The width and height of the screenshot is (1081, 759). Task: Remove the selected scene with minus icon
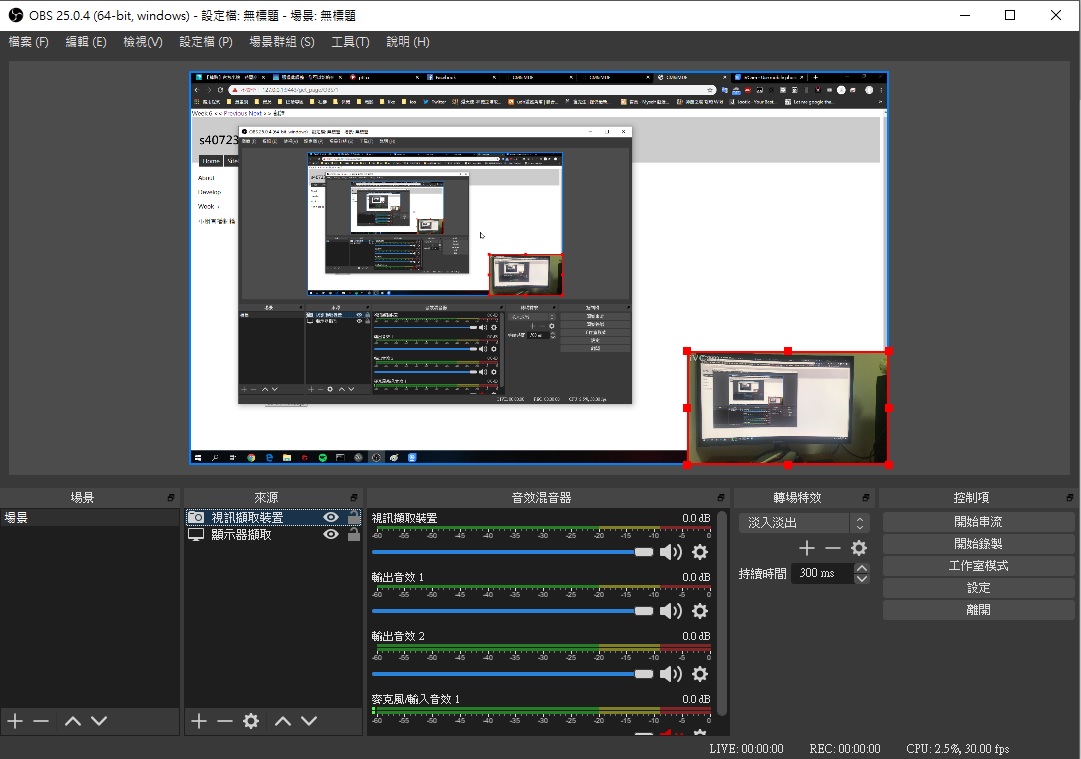pos(41,721)
